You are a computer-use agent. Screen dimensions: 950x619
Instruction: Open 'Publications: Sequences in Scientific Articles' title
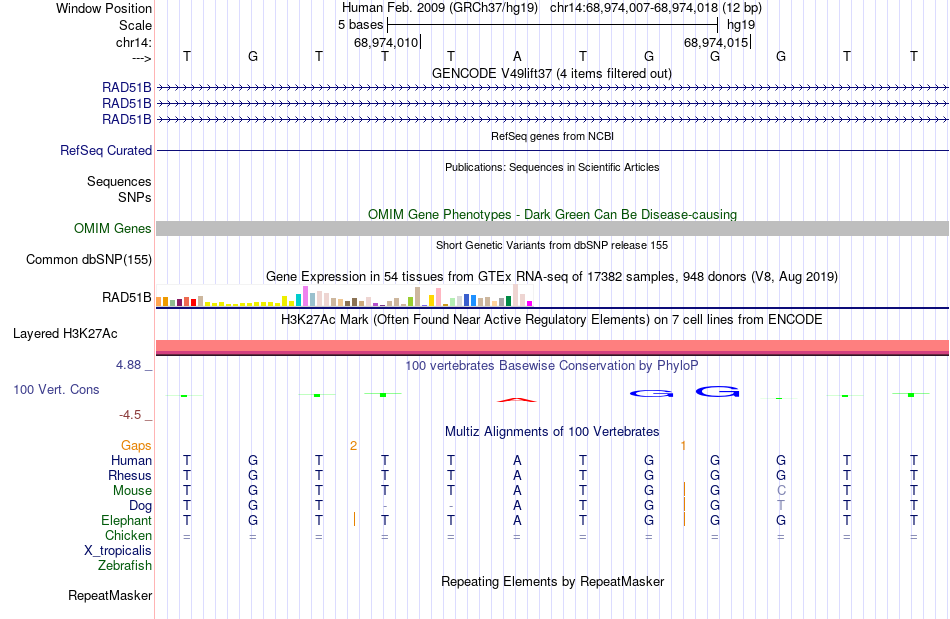(x=552, y=167)
